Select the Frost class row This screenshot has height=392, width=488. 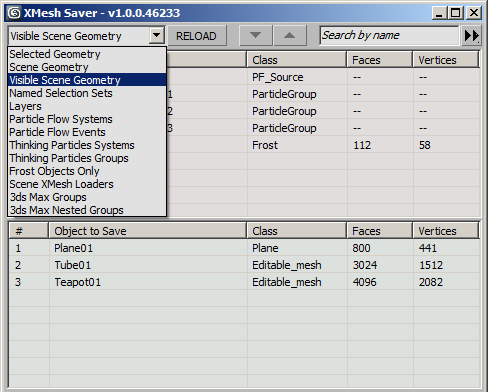click(323, 145)
